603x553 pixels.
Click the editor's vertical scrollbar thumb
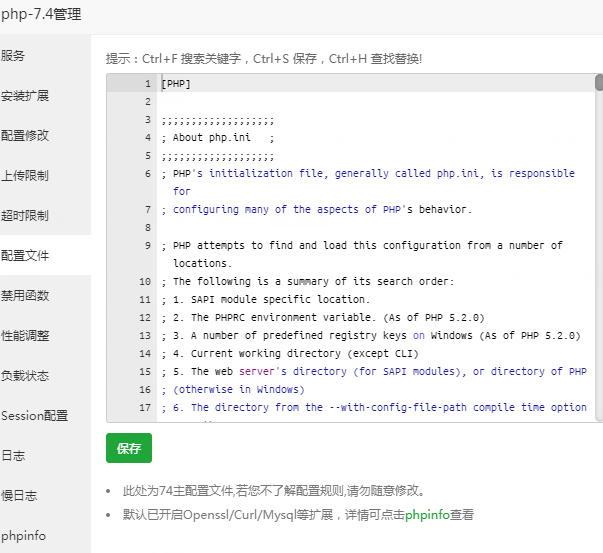599,83
